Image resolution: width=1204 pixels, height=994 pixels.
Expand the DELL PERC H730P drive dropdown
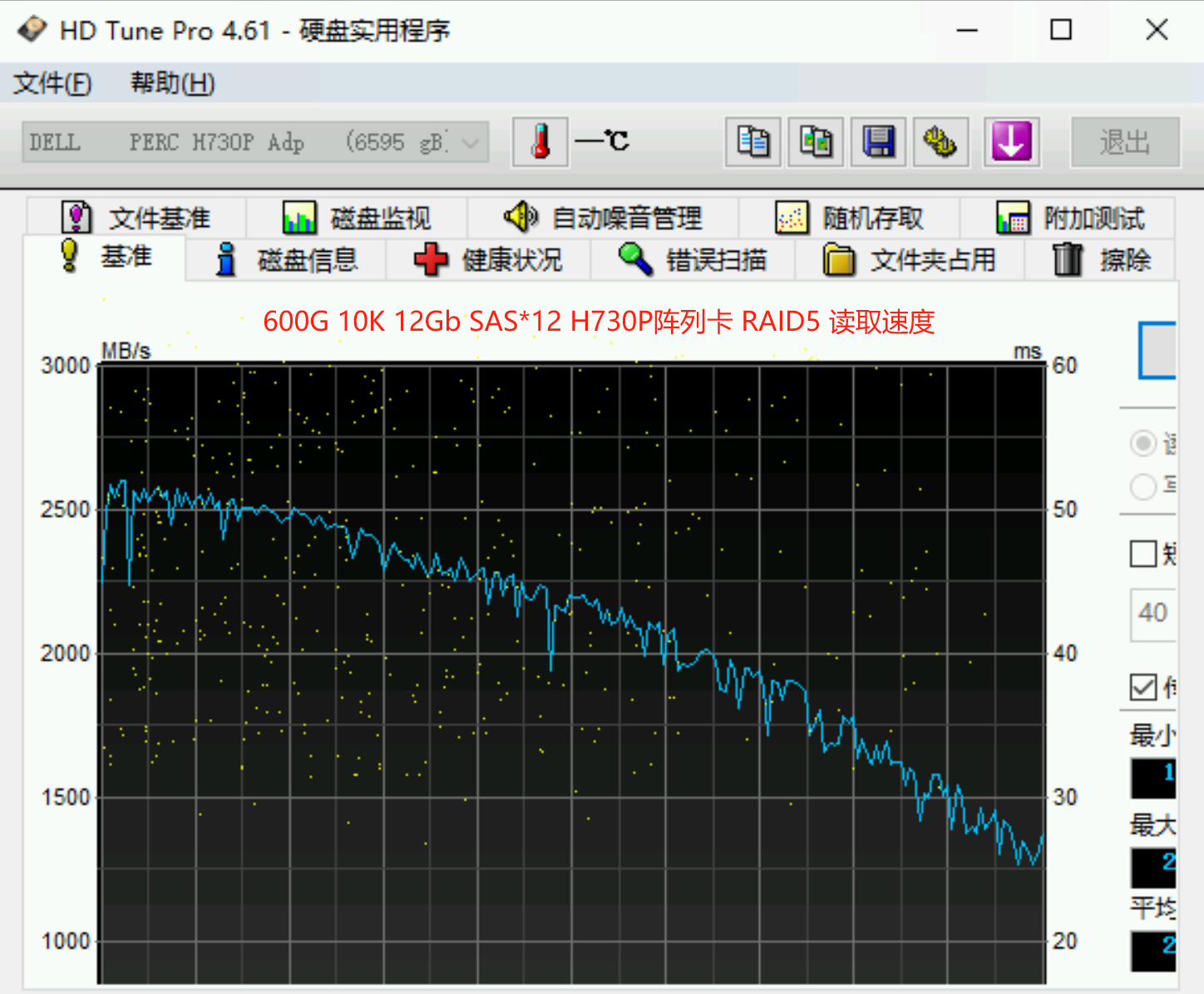(x=256, y=142)
